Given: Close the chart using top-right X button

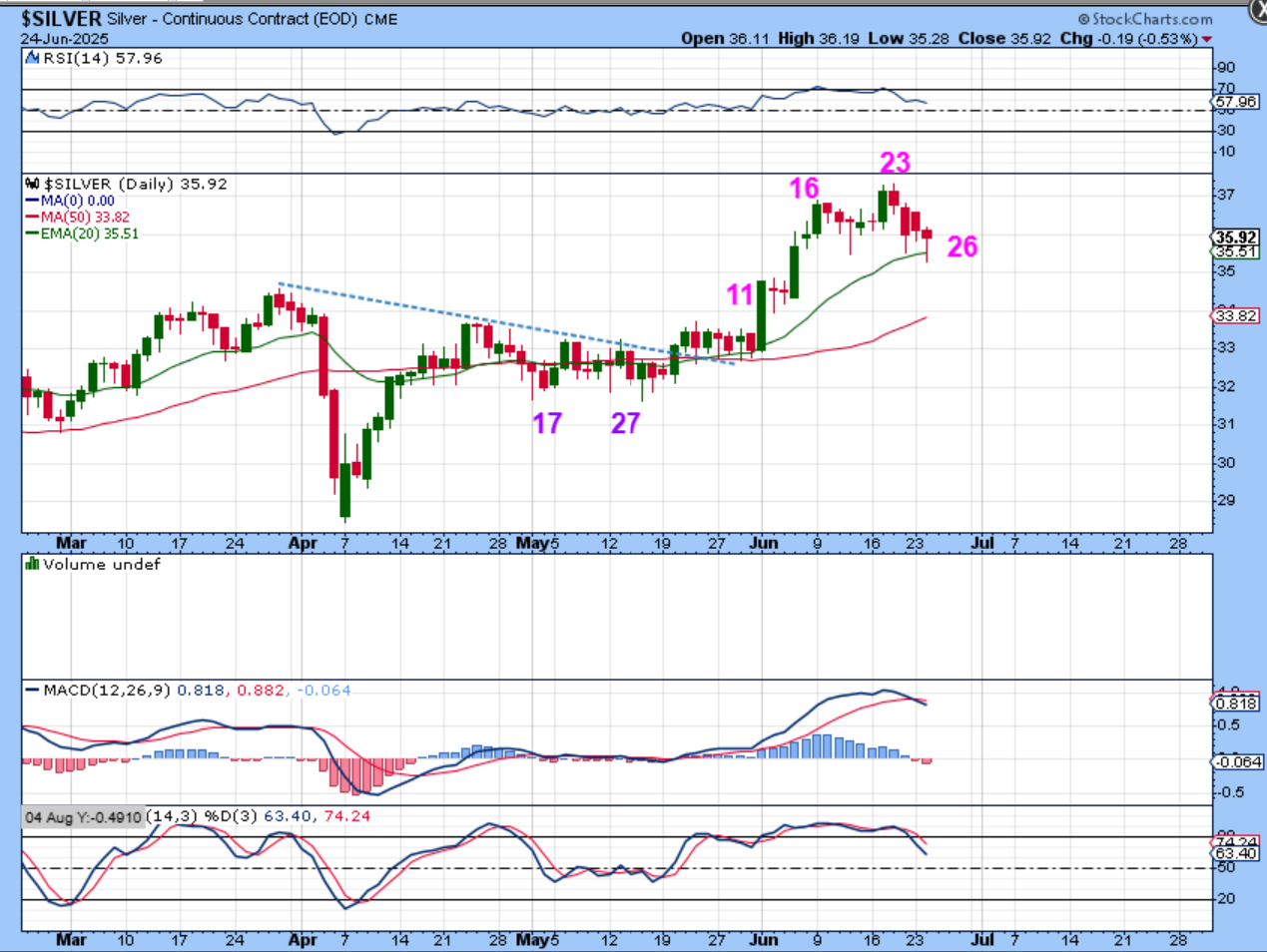Looking at the screenshot, I should pyautogui.click(x=1257, y=12).
